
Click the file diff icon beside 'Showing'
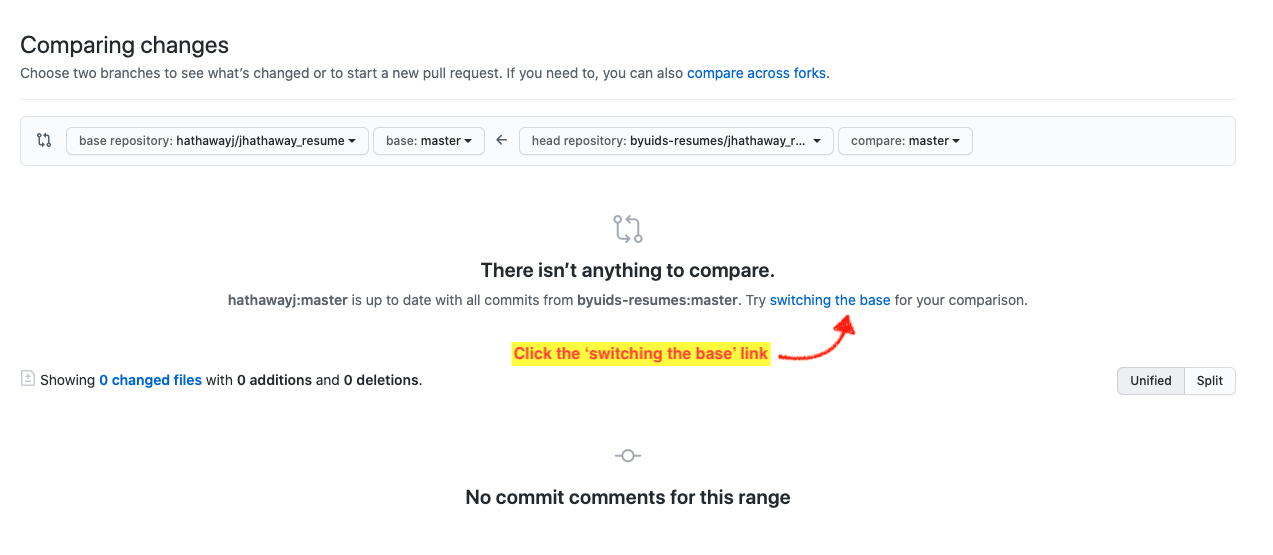pyautogui.click(x=28, y=379)
